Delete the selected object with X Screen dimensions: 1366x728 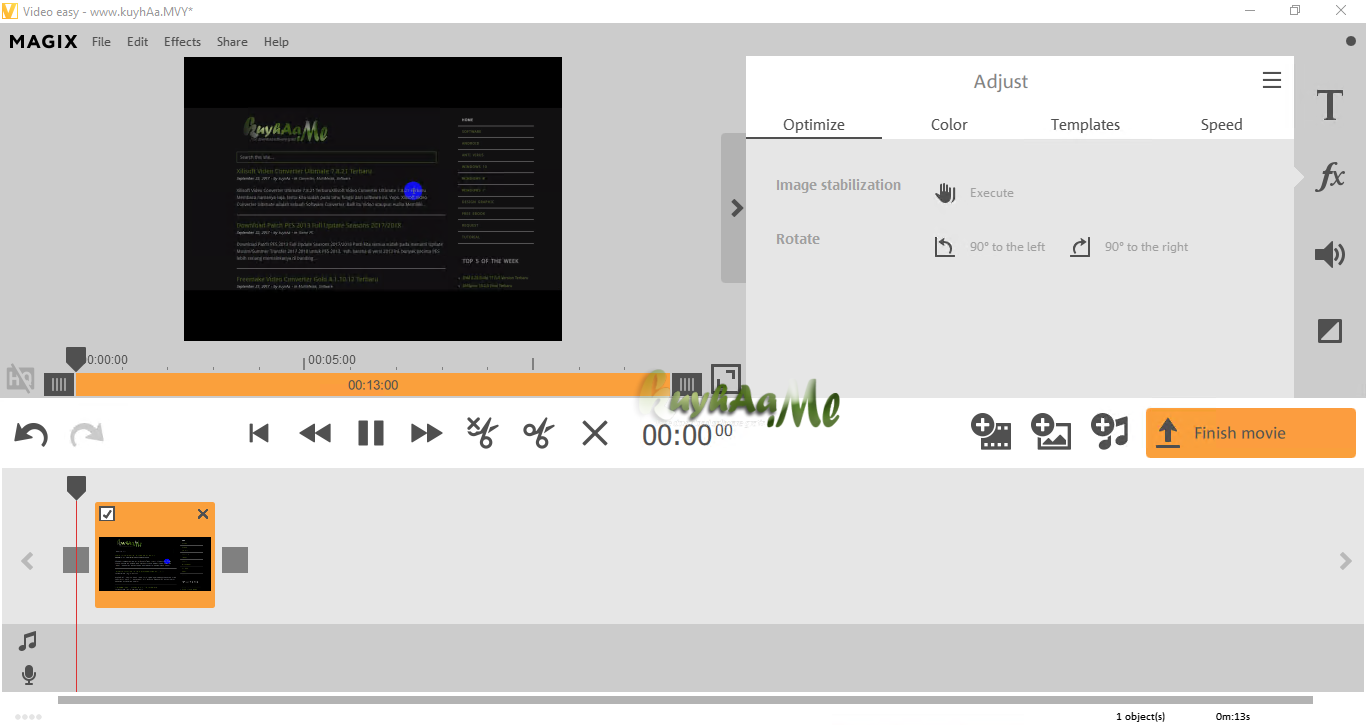coord(595,433)
